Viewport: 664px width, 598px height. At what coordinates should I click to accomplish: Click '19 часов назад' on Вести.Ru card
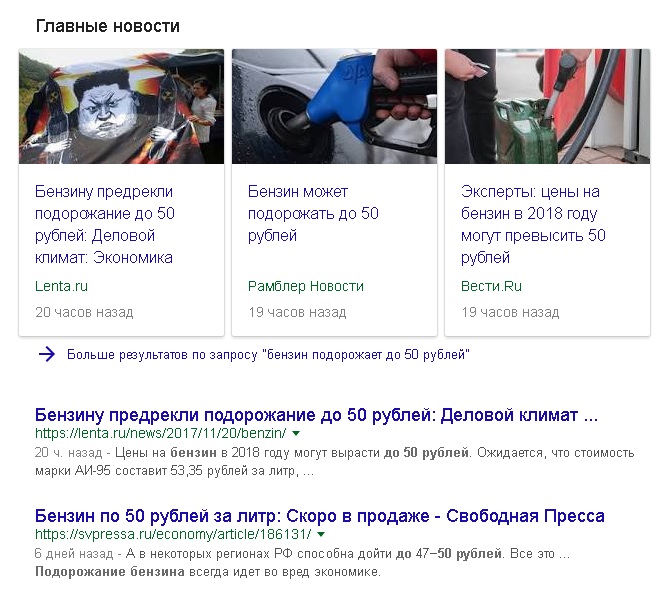pyautogui.click(x=510, y=313)
